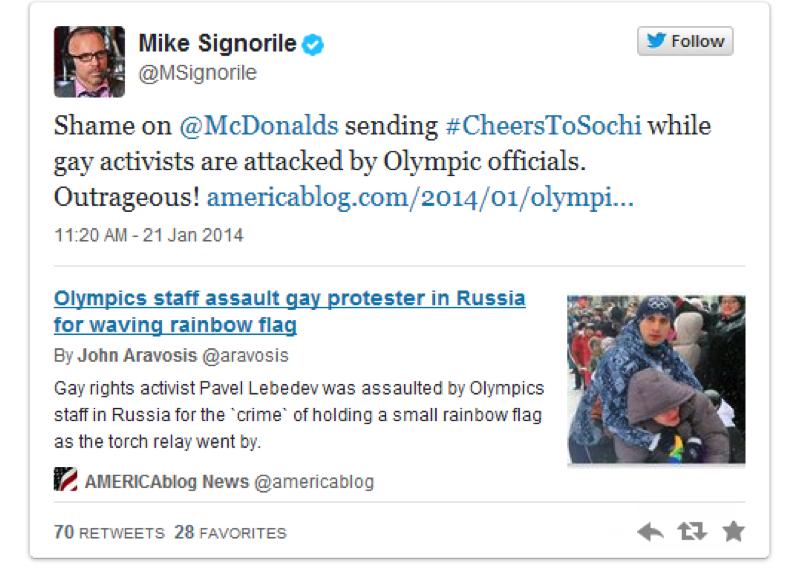
Task: Open the tweet timestamp 11:20 AM - 21 Jan 2014
Action: (x=148, y=235)
